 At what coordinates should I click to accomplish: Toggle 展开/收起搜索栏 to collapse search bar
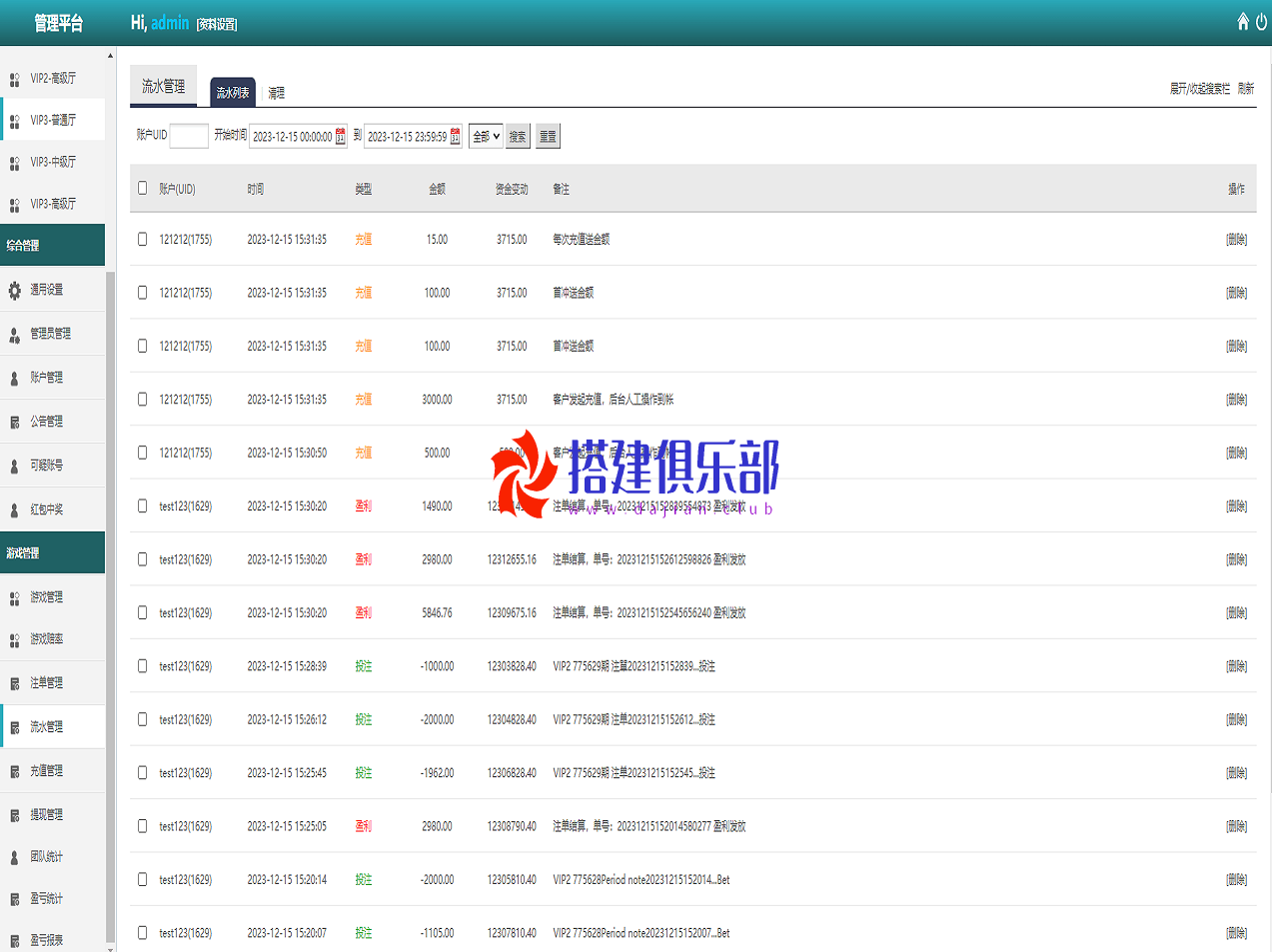pos(1199,89)
